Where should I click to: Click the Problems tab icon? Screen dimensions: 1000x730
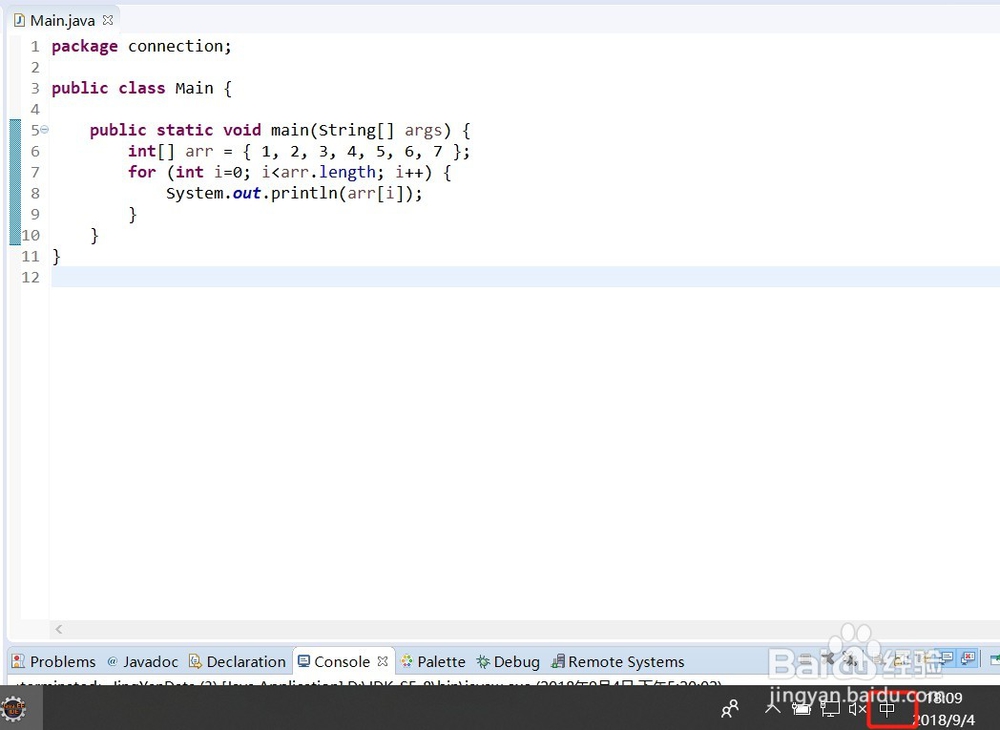[x=18, y=661]
